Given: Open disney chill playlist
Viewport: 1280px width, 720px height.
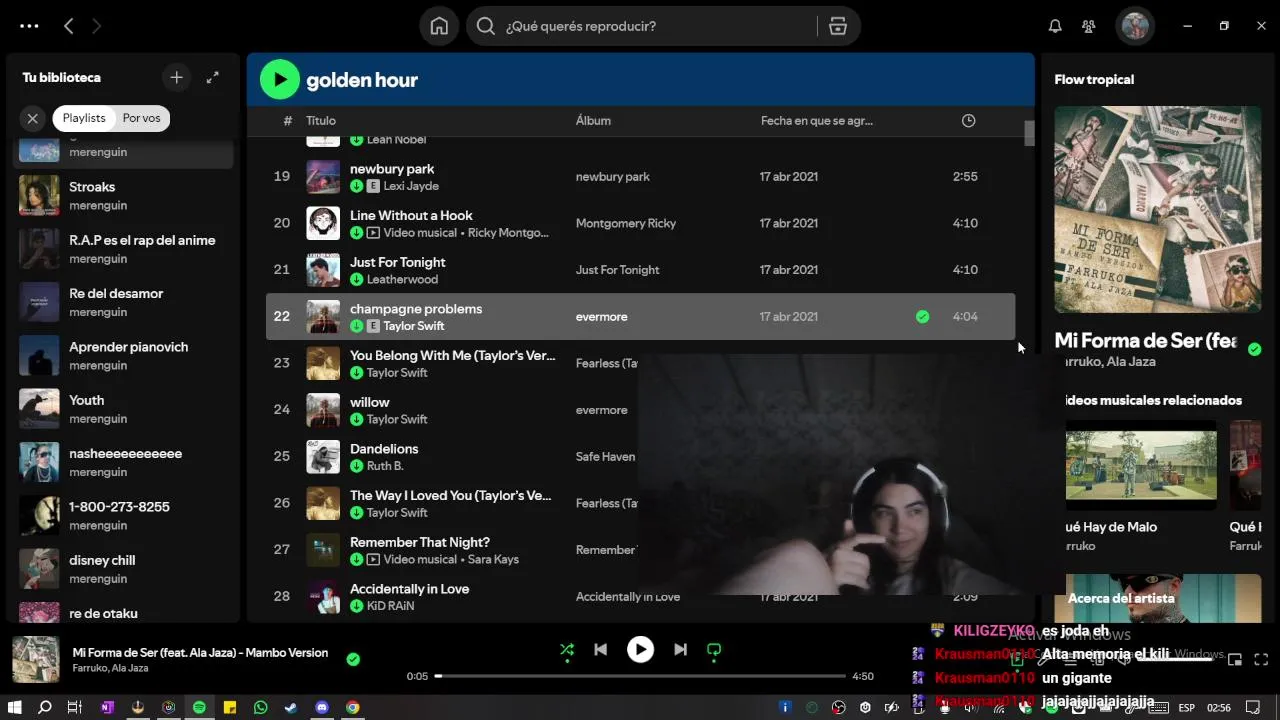Looking at the screenshot, I should coord(125,568).
